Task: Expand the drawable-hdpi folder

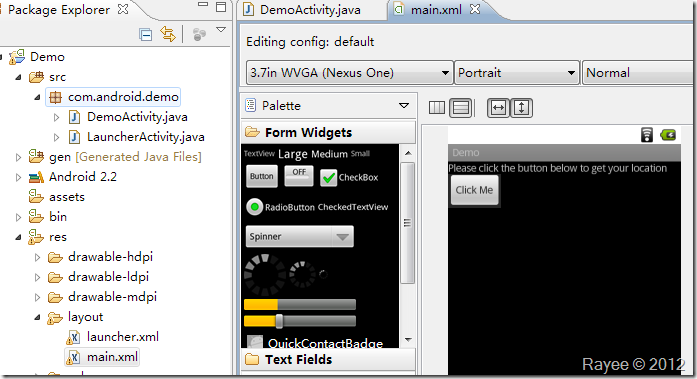Action: click(x=38, y=257)
